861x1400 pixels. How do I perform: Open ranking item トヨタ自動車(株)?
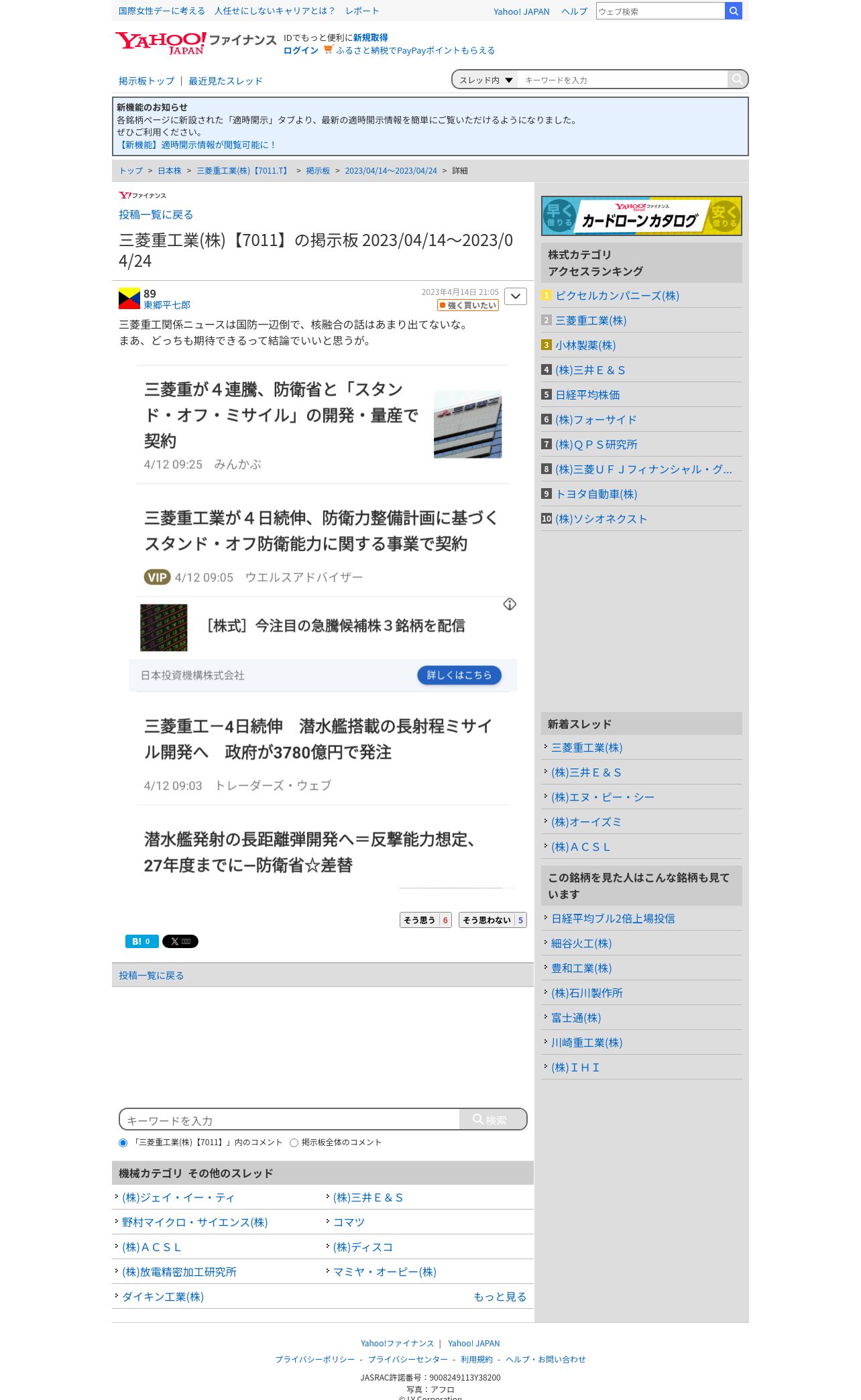[x=596, y=494]
